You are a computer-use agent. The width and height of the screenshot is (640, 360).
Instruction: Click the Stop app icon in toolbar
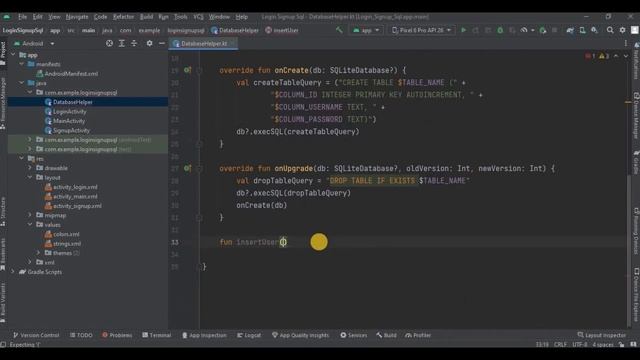(x=554, y=30)
